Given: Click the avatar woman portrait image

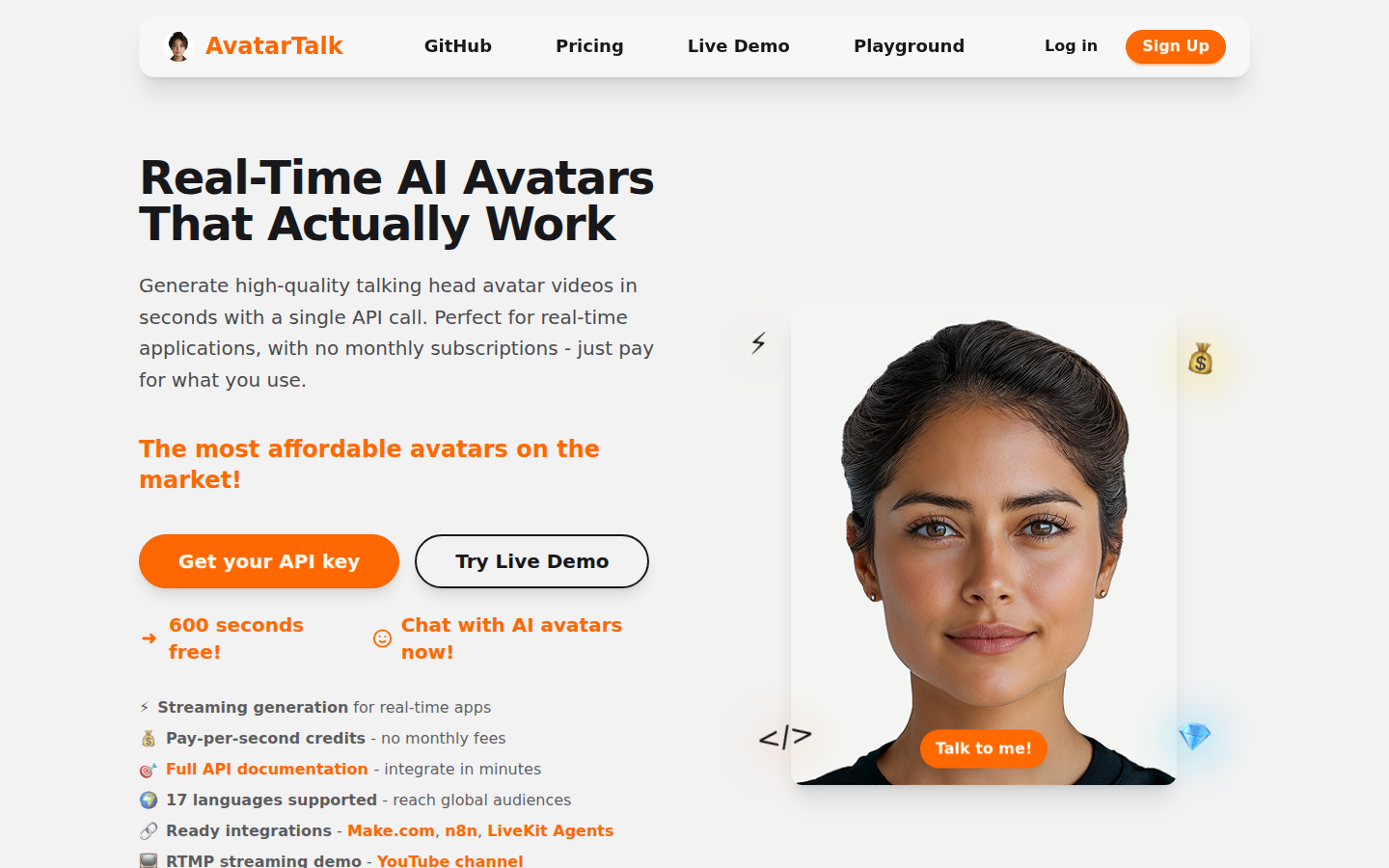Looking at the screenshot, I should 984,544.
